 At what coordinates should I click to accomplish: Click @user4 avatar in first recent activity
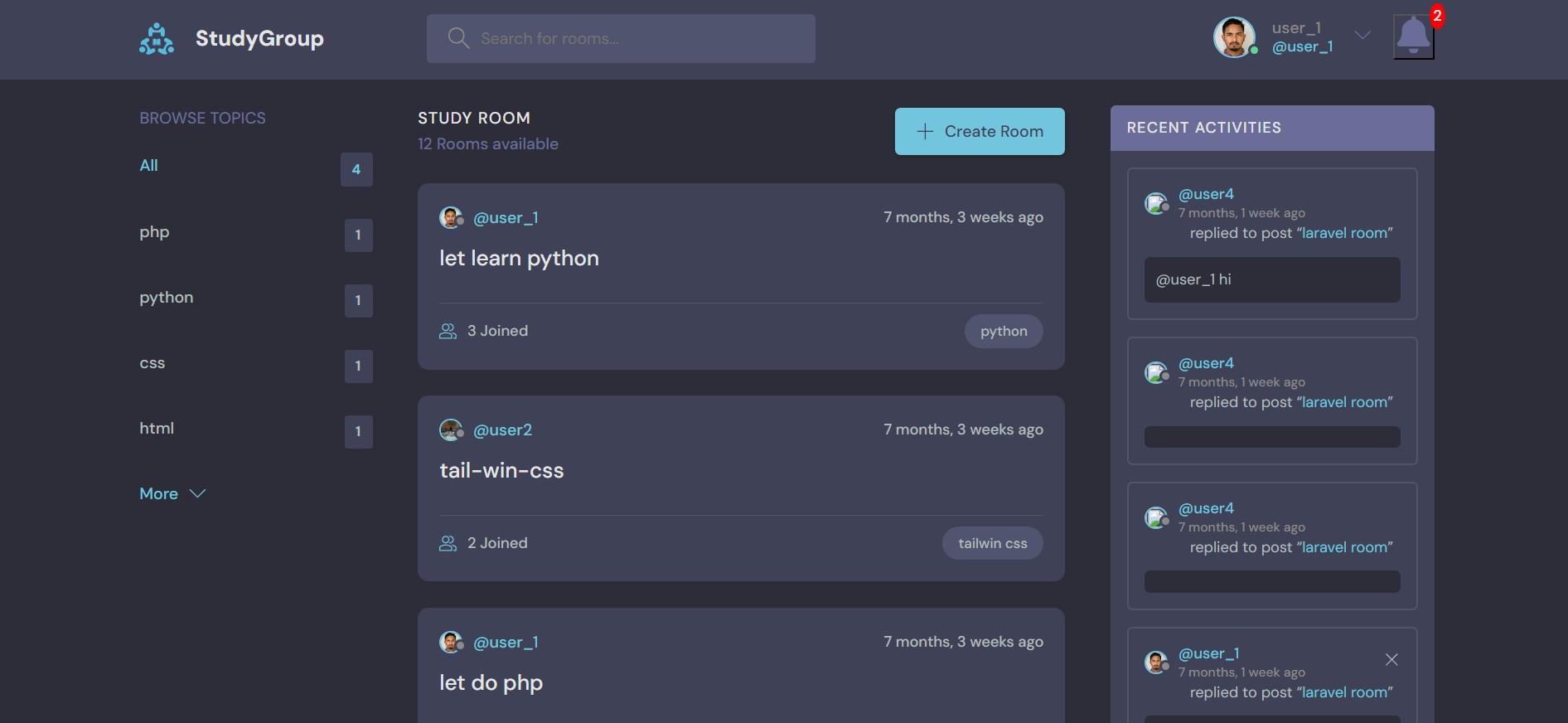1156,203
